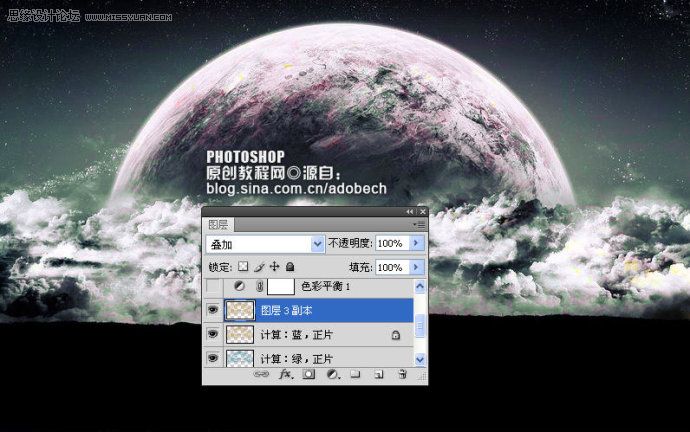Click mask link chain of 色彩平衡 1
The width and height of the screenshot is (690, 432).
260,286
